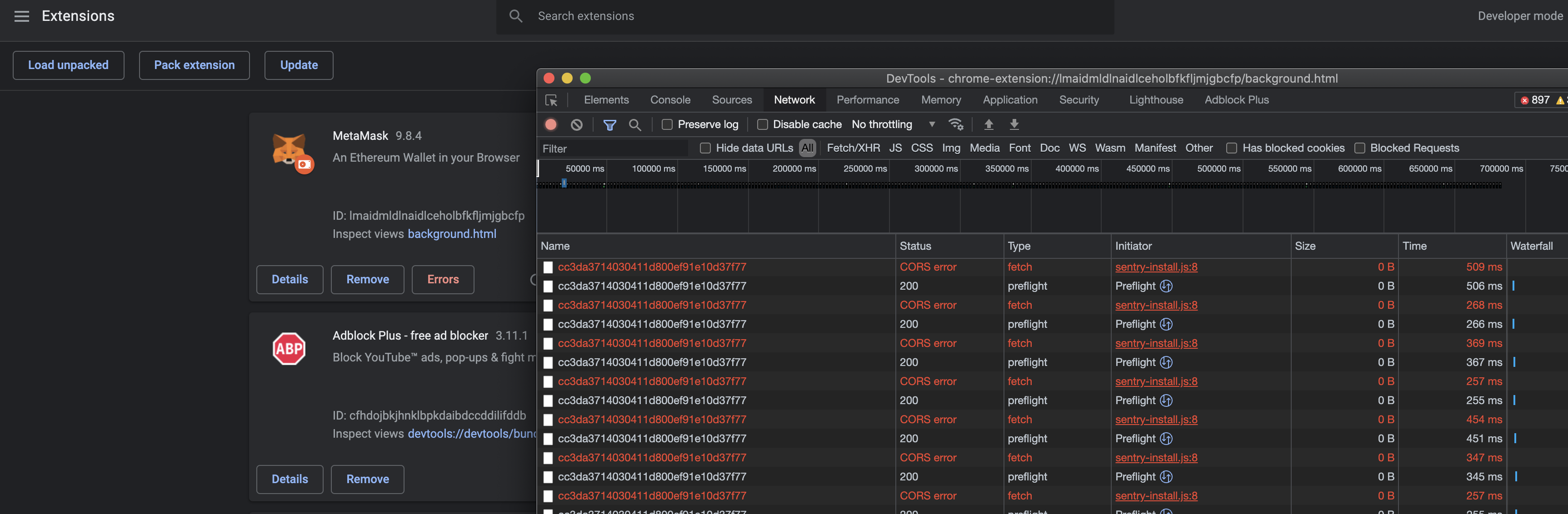The height and width of the screenshot is (514, 1568).
Task: Click the Export HAR download arrow
Action: click(x=1014, y=125)
